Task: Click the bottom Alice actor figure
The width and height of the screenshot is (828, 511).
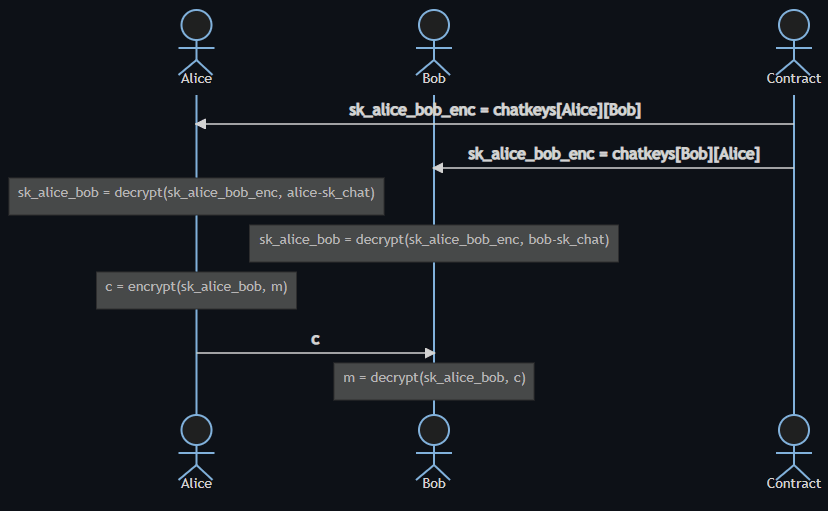Action: (196, 443)
